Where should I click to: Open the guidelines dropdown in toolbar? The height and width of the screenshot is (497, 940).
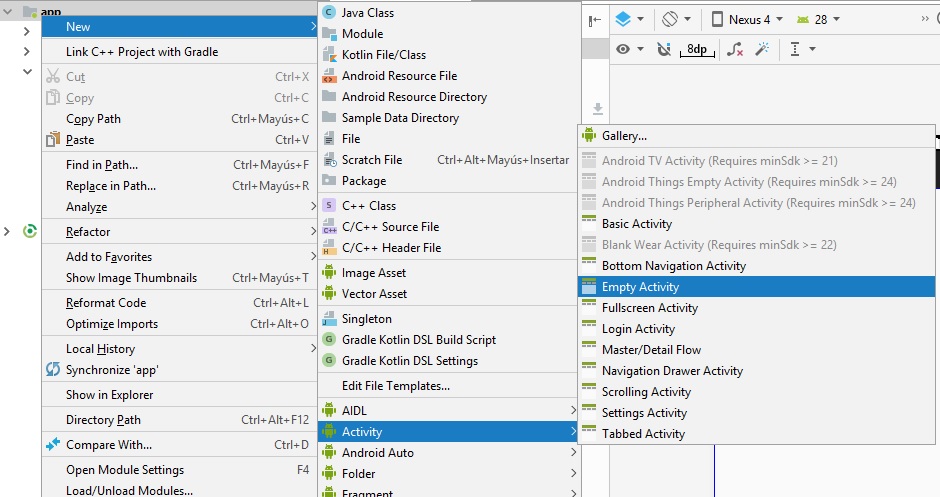pos(802,49)
